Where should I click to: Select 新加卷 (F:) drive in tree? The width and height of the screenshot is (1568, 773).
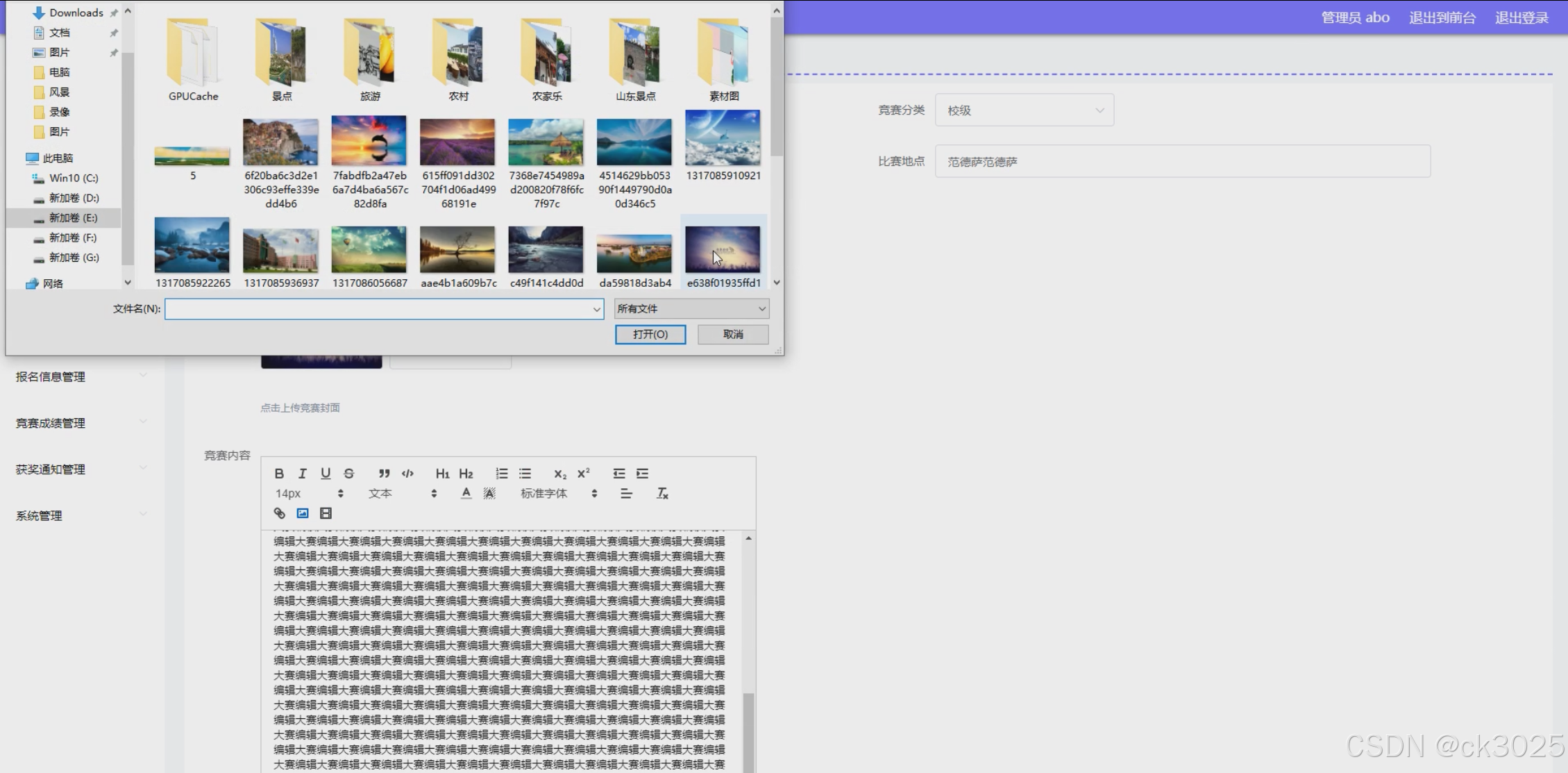[72, 238]
